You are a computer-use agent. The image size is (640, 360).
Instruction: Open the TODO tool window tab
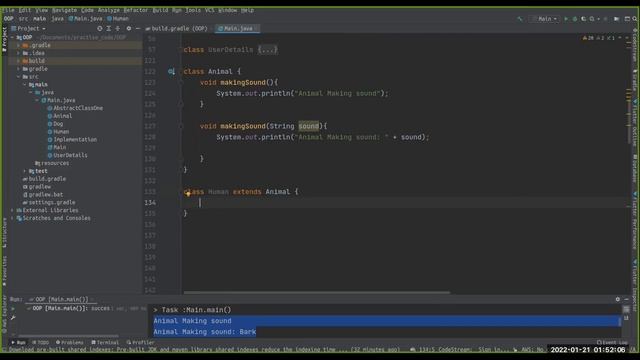click(x=40, y=342)
